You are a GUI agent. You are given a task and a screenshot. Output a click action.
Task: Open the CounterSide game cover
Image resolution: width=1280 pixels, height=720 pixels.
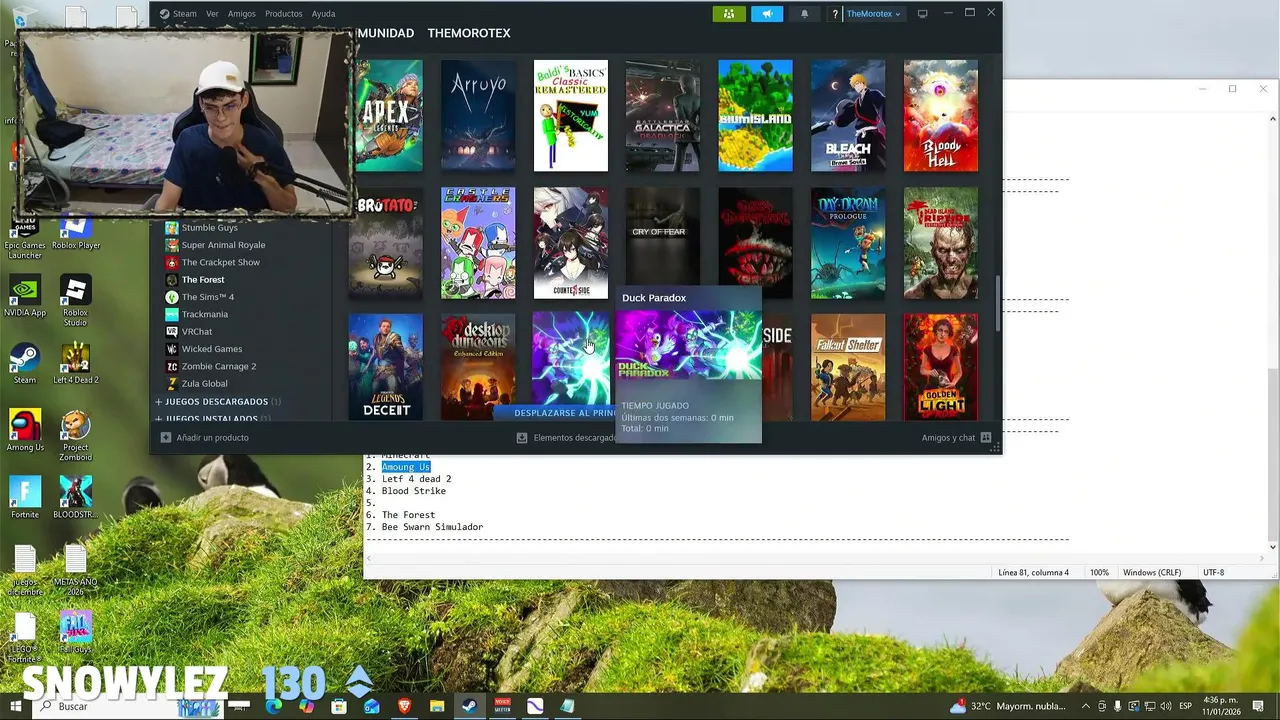click(x=571, y=243)
